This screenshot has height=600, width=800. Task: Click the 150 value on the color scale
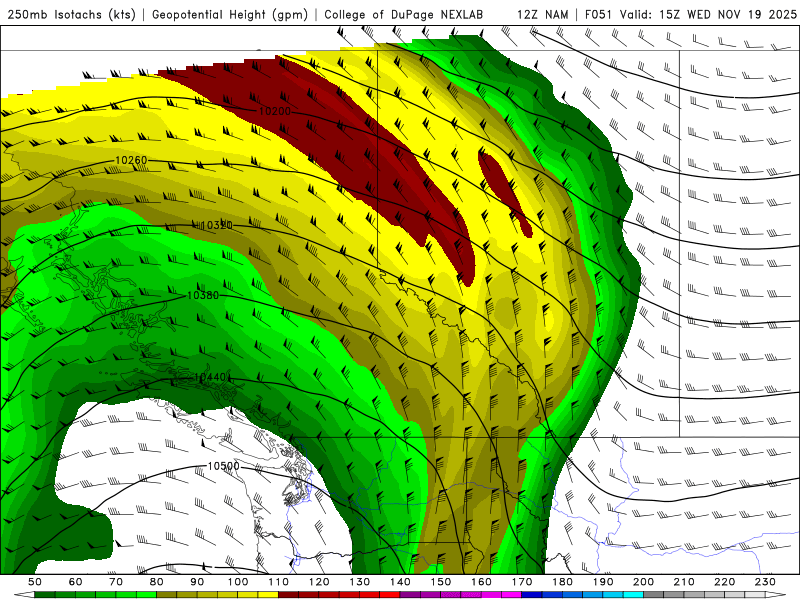[441, 582]
